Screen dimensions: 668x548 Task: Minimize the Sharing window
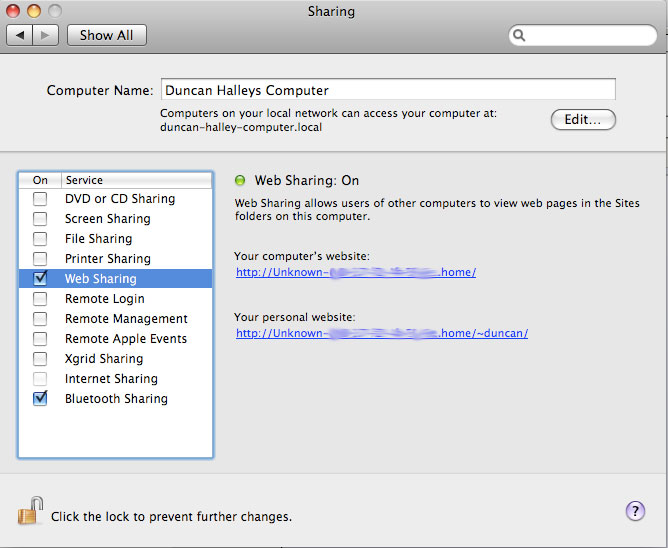point(34,11)
